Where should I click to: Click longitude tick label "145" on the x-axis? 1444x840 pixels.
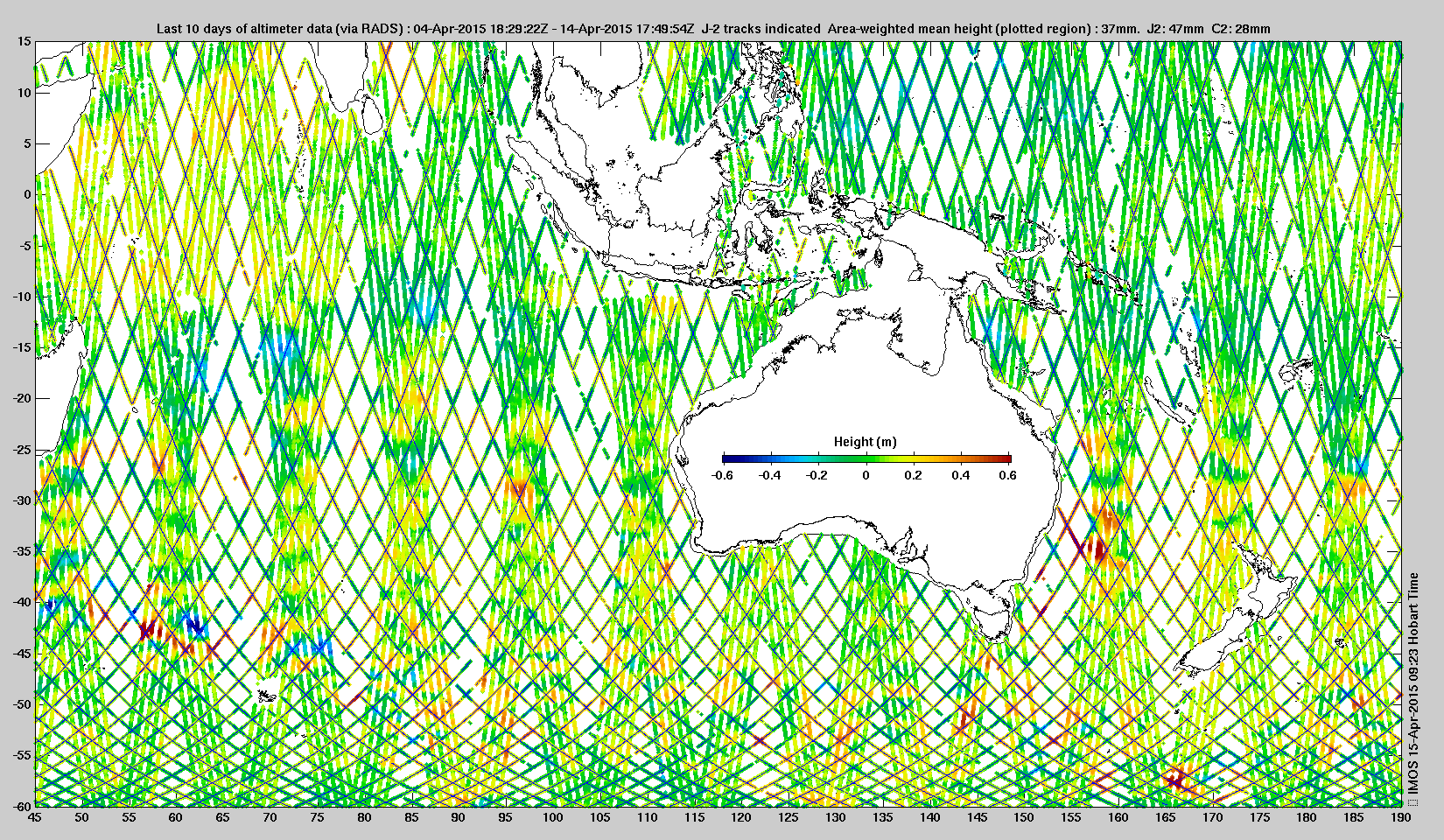click(977, 817)
